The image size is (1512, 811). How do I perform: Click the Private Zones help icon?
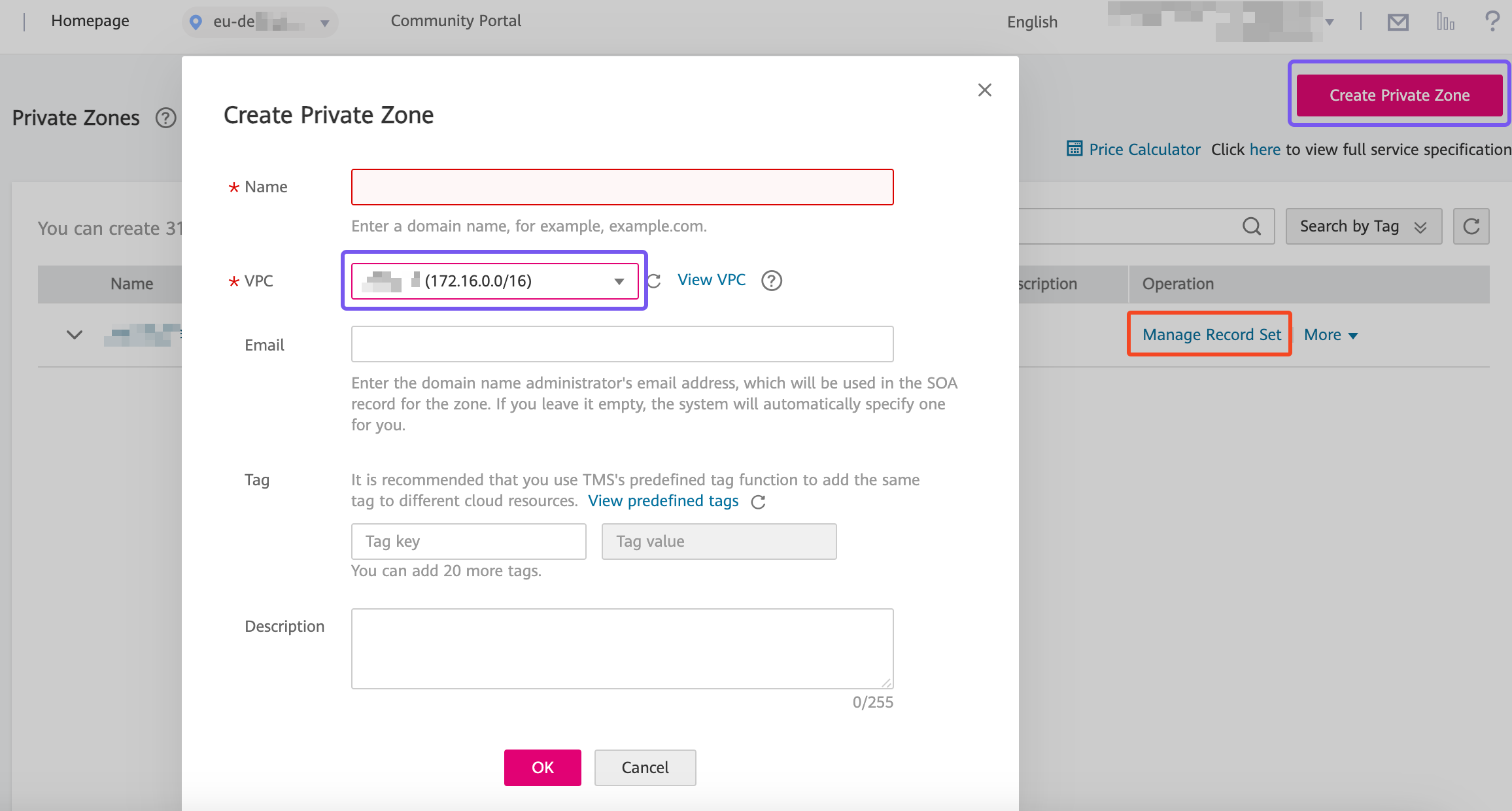165,118
